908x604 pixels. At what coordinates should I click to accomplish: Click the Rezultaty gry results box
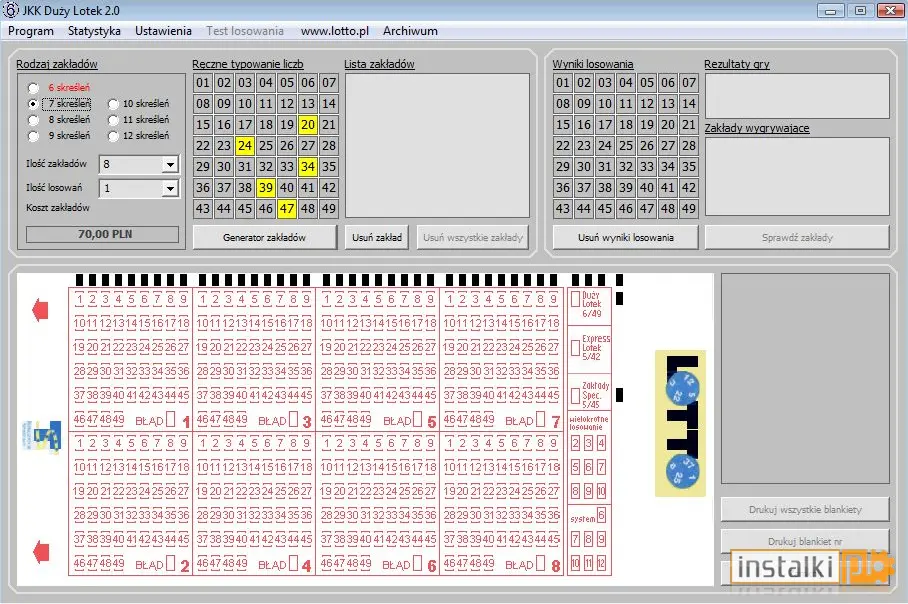coord(797,96)
